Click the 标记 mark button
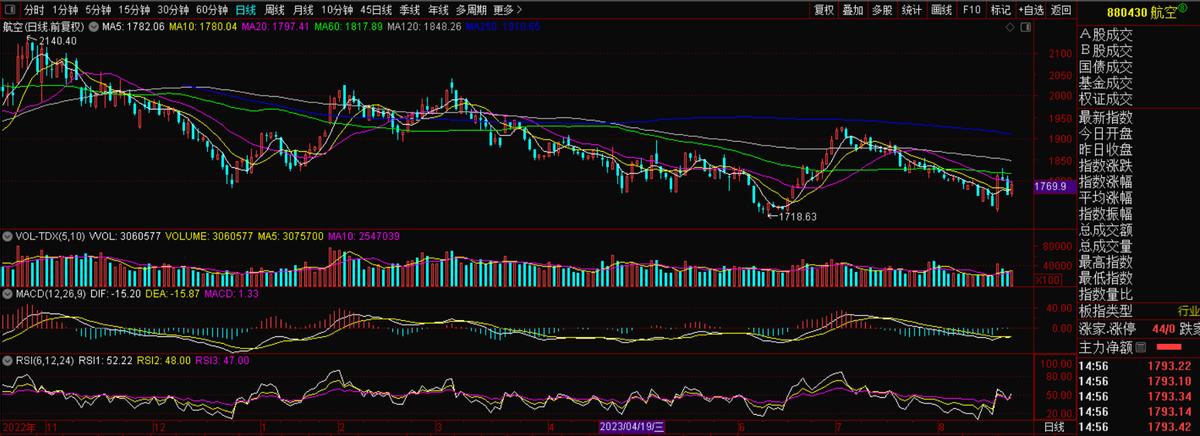The height and width of the screenshot is (436, 1200). 1000,9
